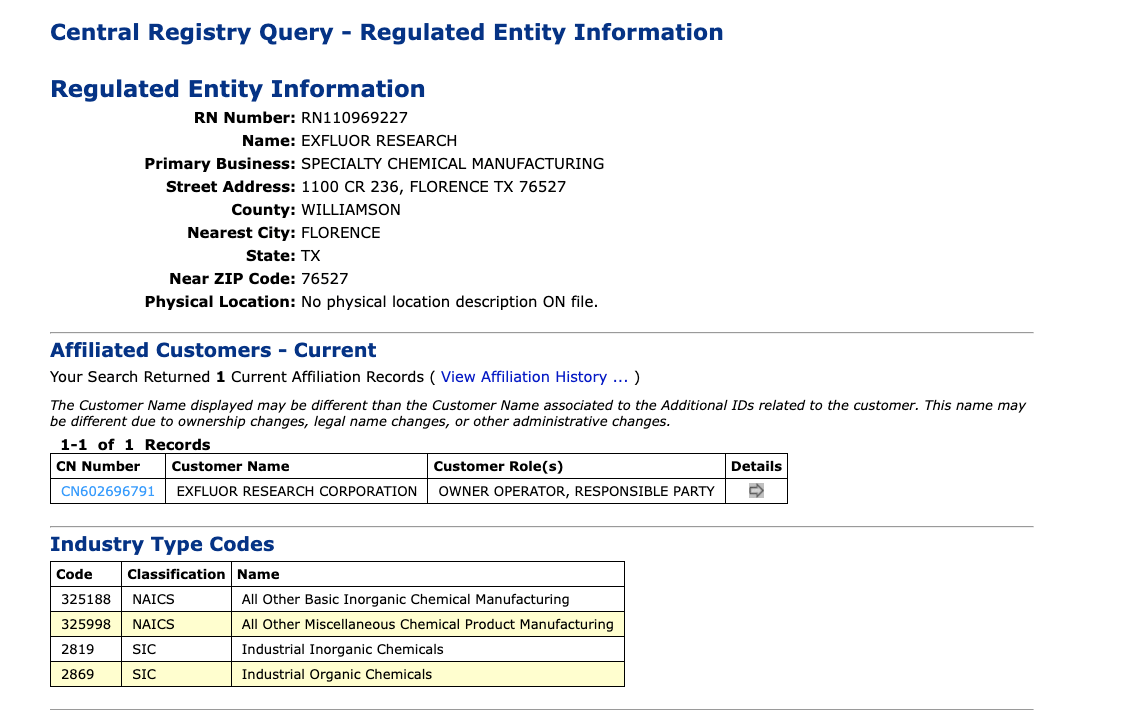Click the Classification column header

pyautogui.click(x=176, y=574)
